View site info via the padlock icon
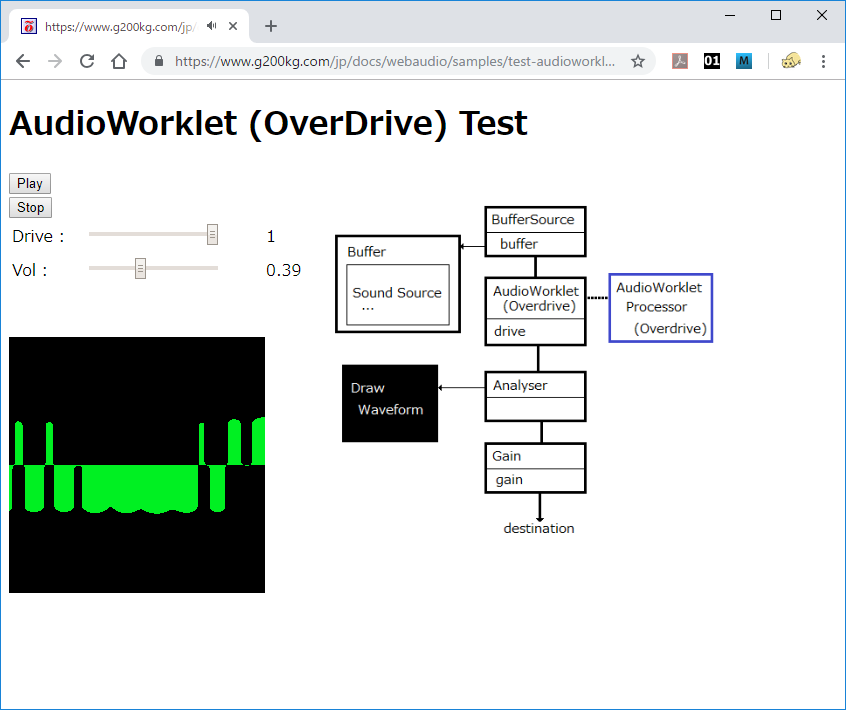 (159, 61)
